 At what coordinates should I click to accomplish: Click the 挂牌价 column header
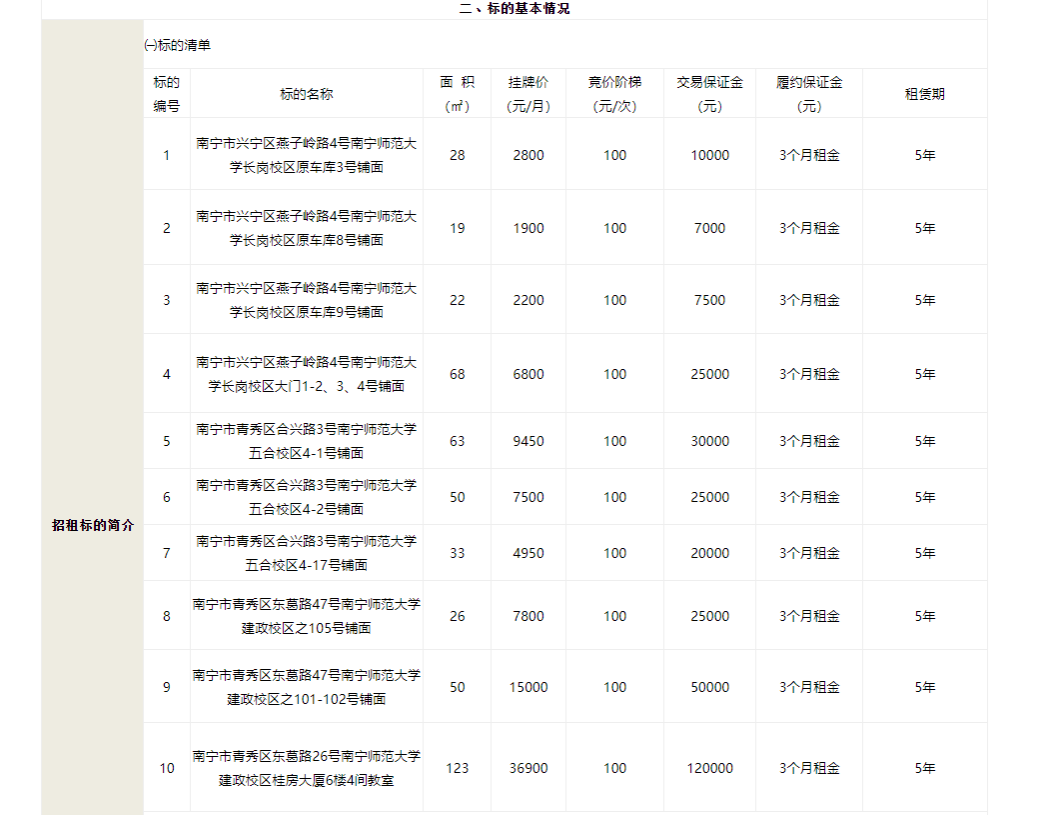click(528, 94)
